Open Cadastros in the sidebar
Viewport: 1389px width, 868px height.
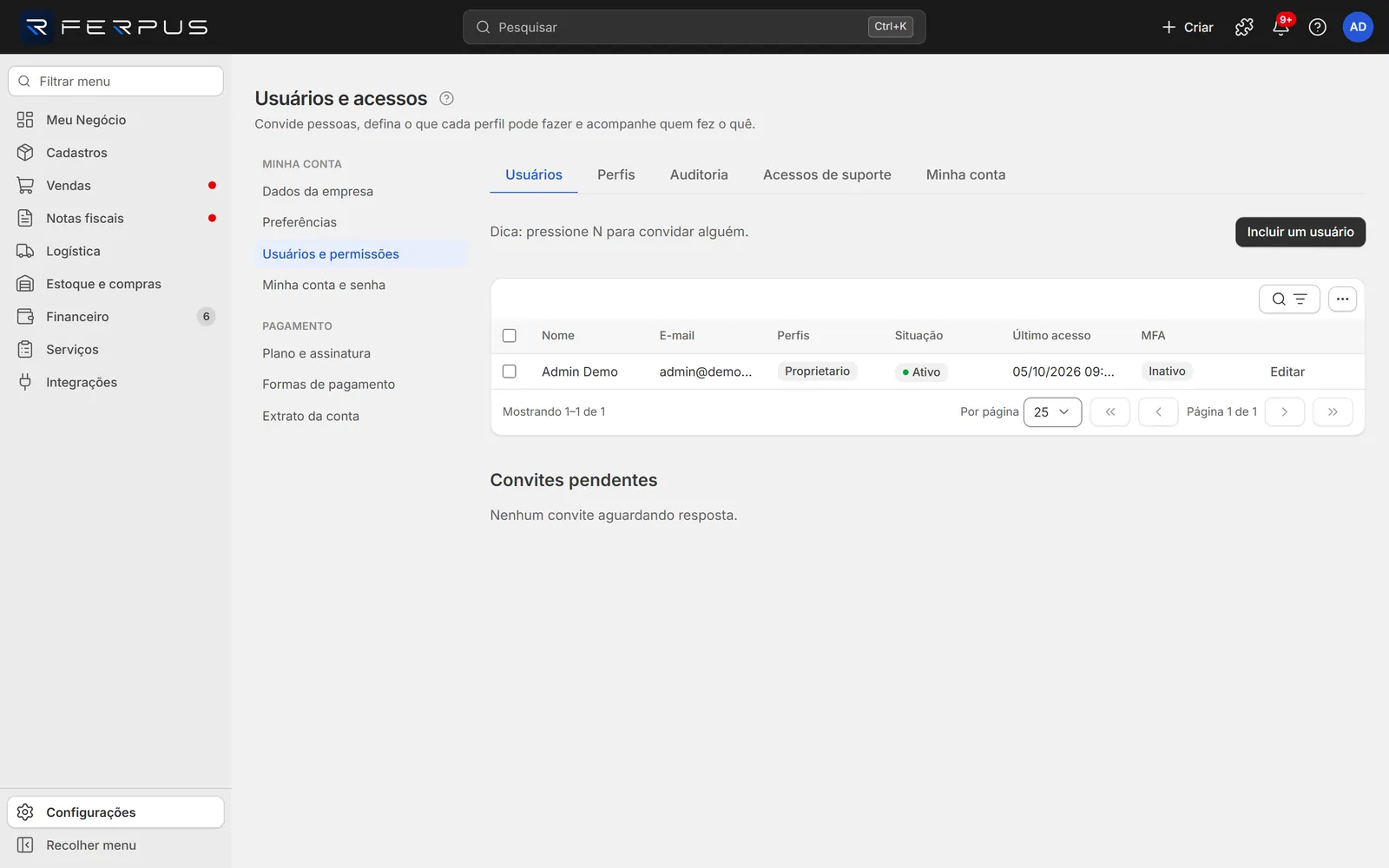[115, 153]
